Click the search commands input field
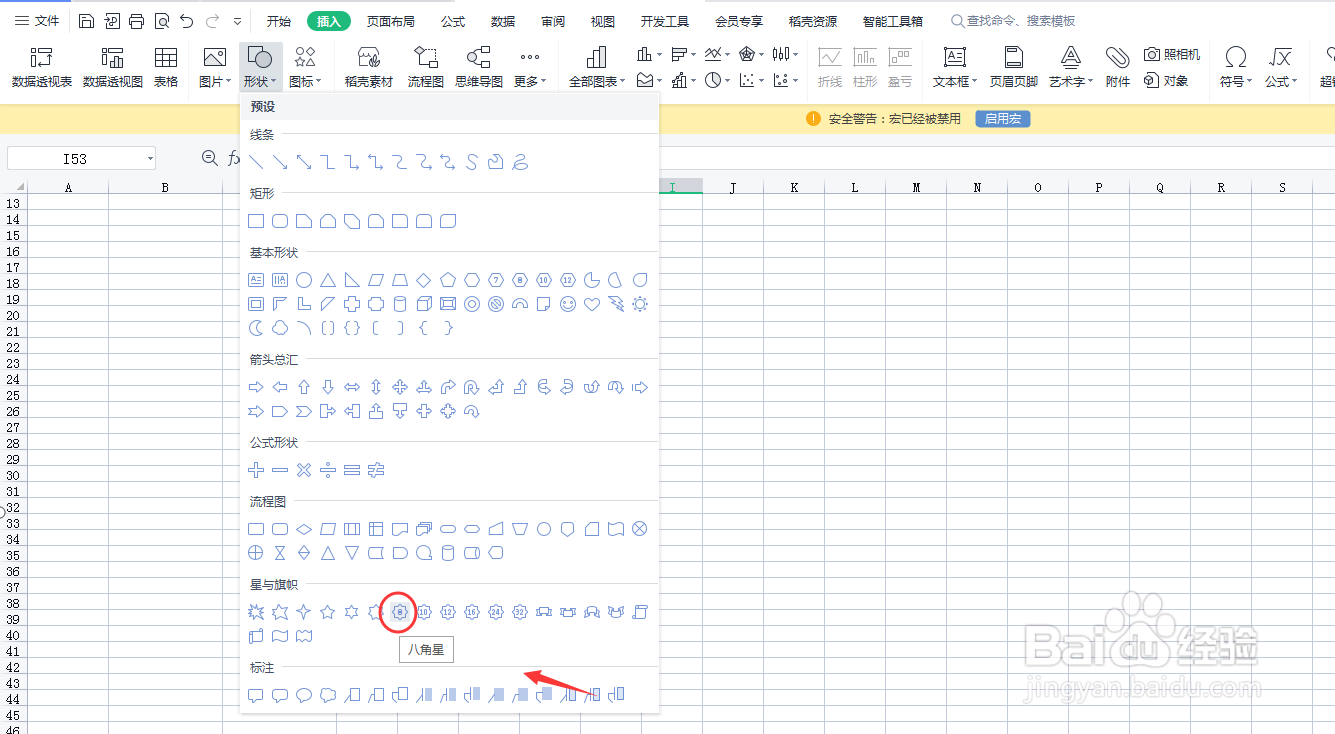This screenshot has width=1335, height=734. (1015, 21)
